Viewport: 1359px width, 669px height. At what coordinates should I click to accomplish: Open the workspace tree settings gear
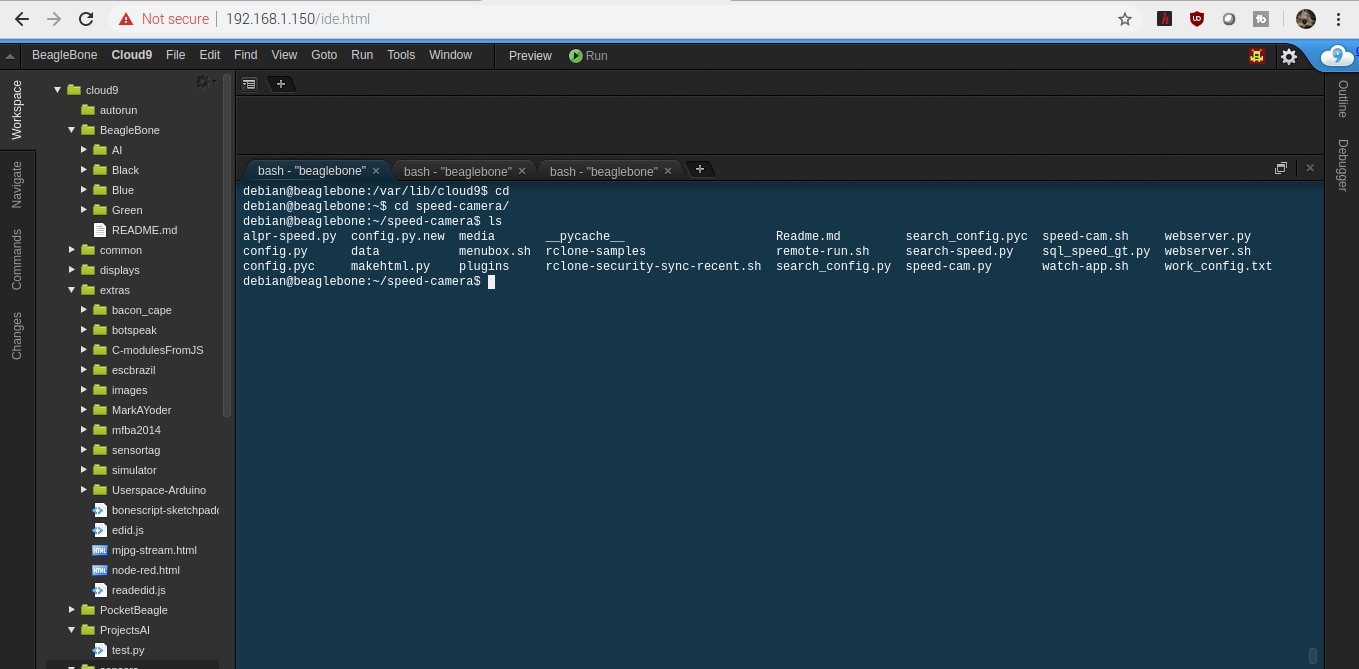click(204, 82)
